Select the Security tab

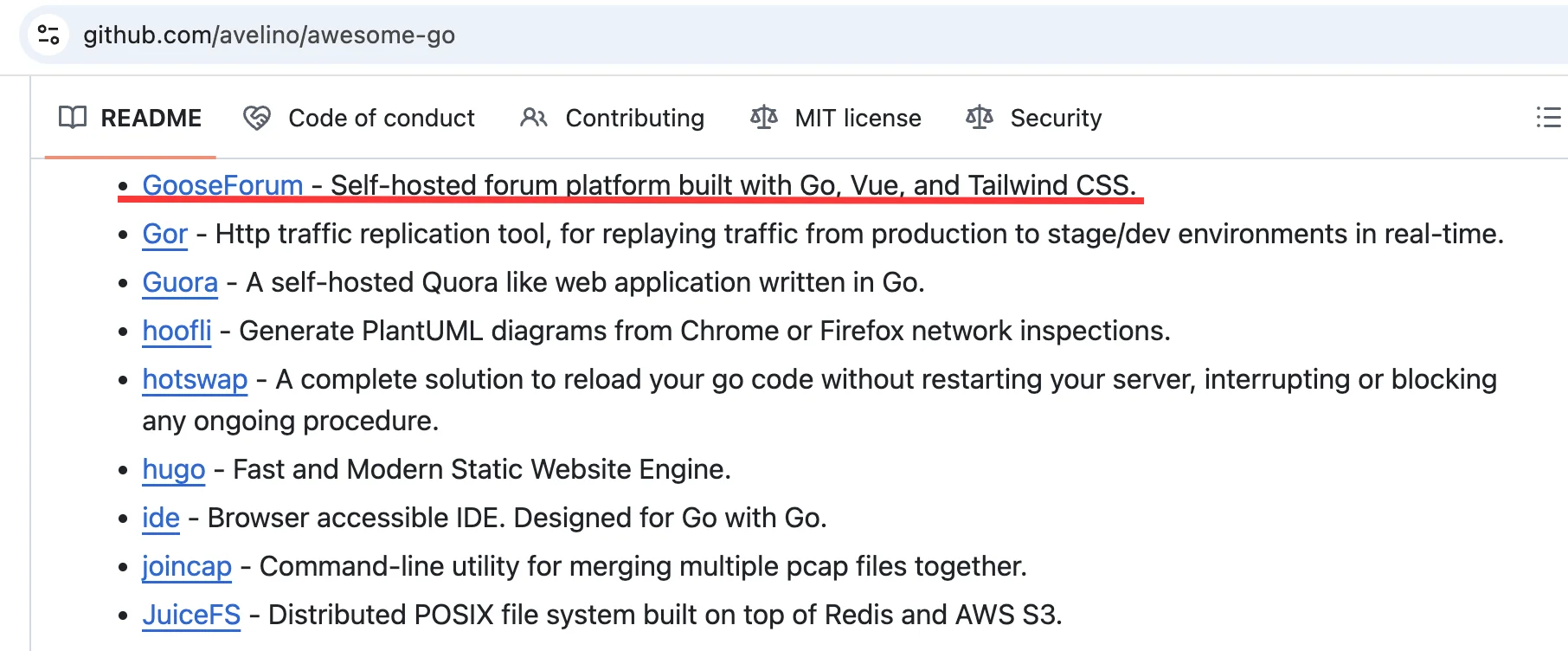[x=1034, y=118]
